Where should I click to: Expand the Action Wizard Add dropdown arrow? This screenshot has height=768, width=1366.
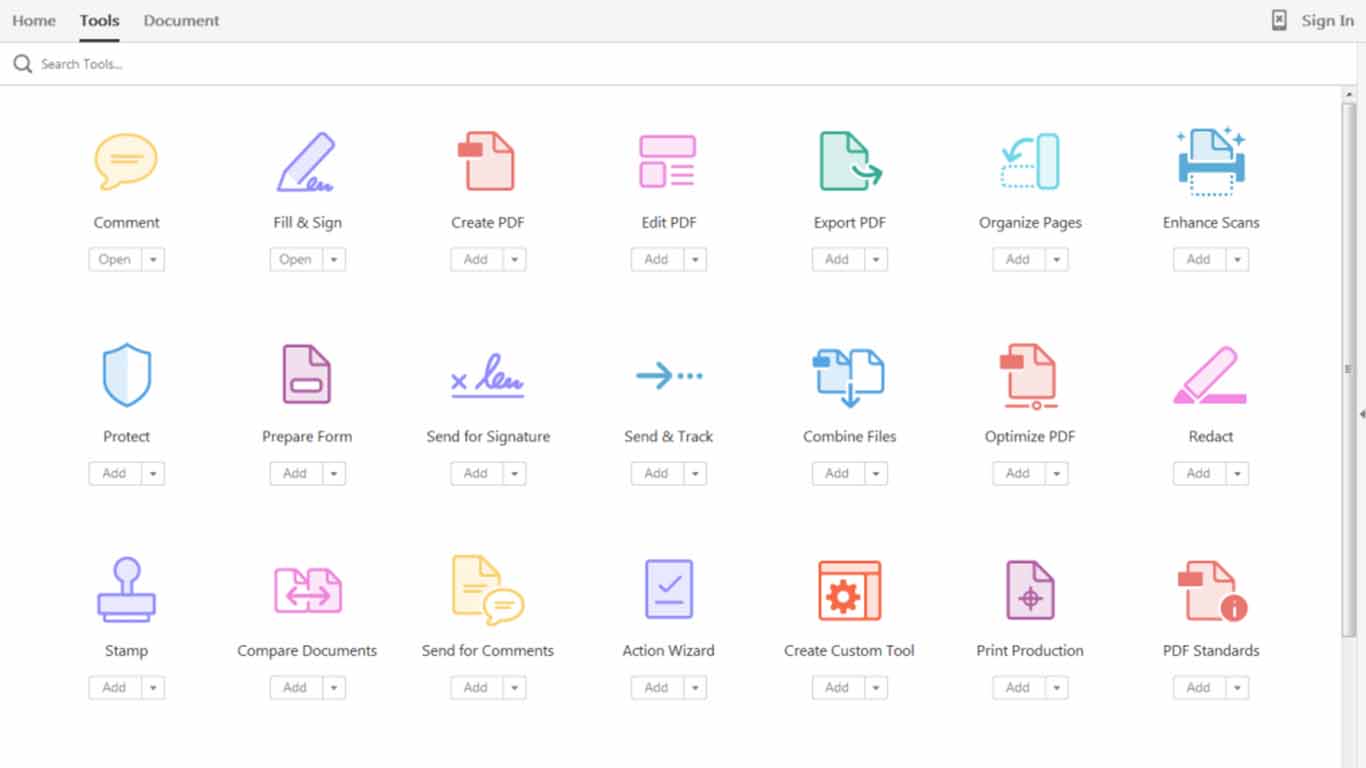696,688
